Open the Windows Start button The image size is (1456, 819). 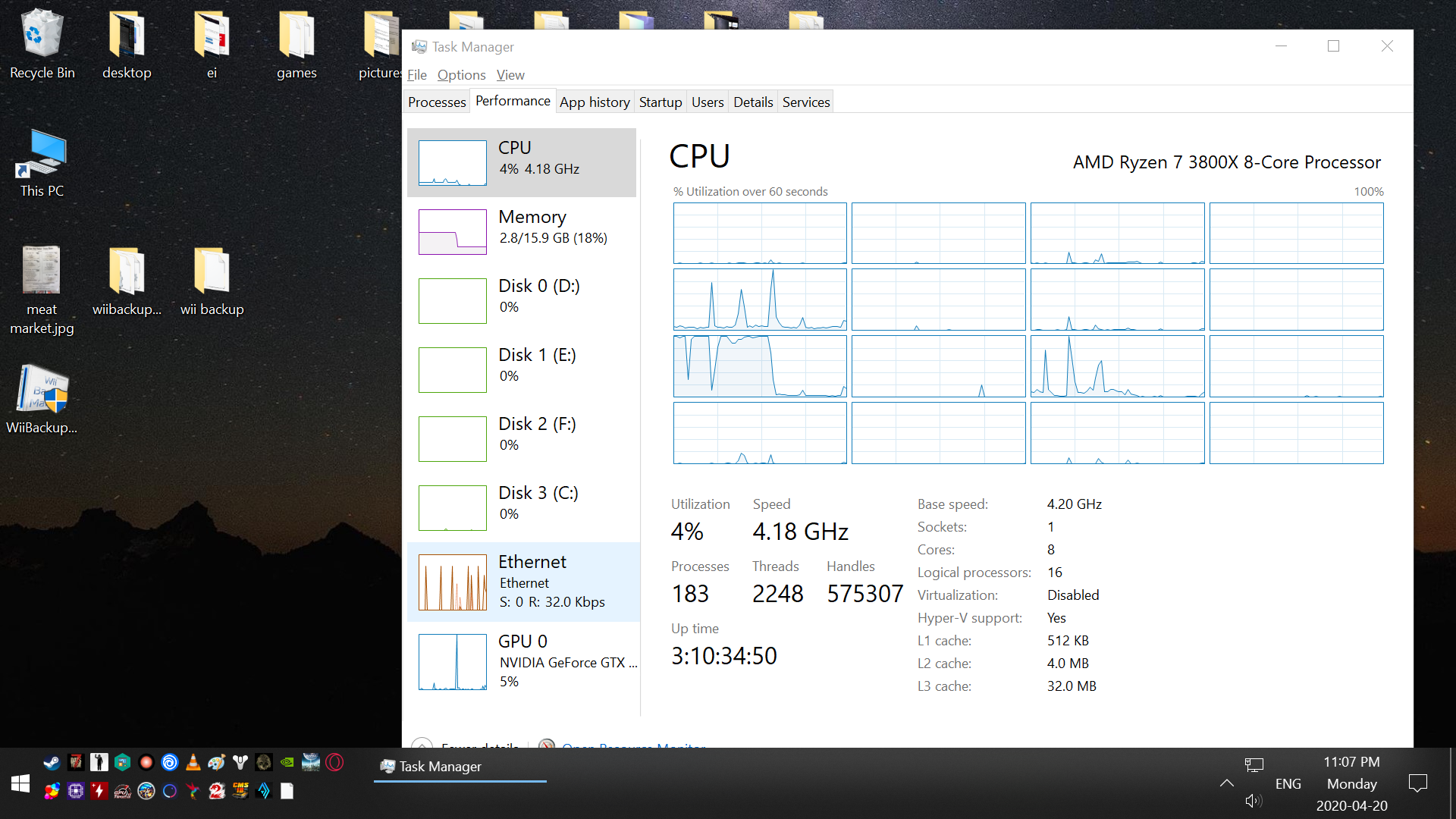[20, 784]
